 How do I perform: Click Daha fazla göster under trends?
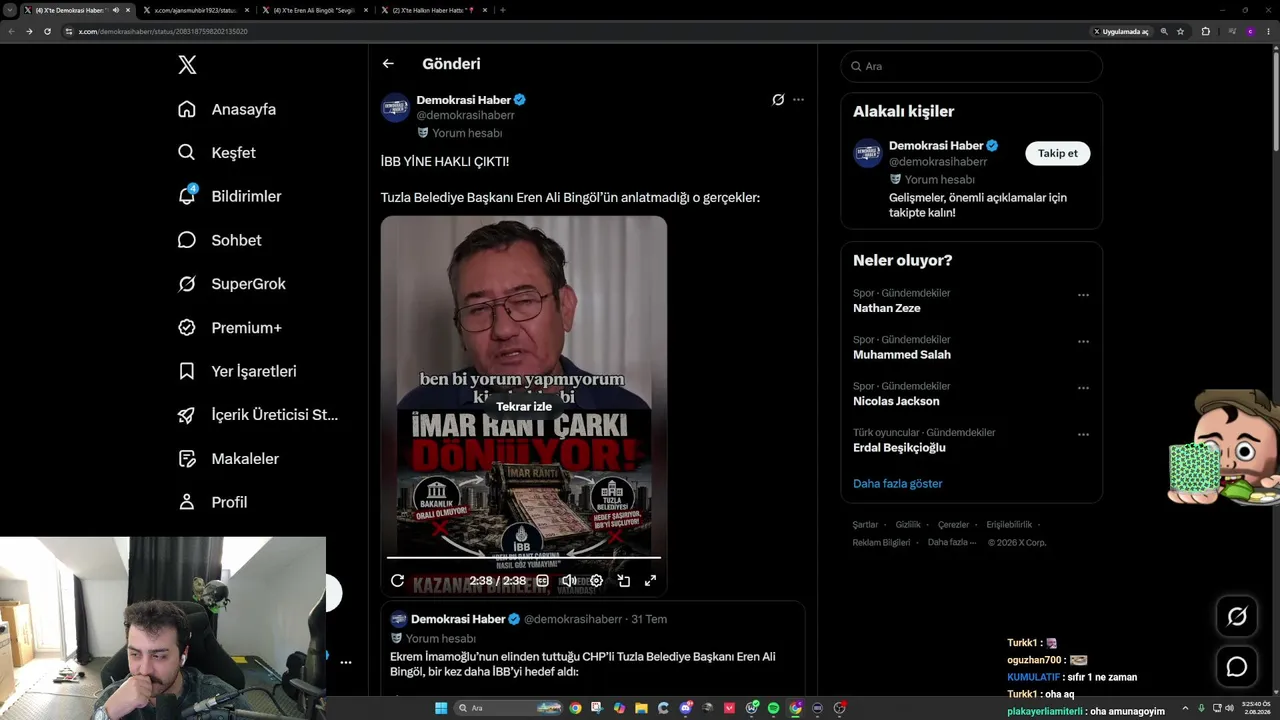(x=898, y=484)
